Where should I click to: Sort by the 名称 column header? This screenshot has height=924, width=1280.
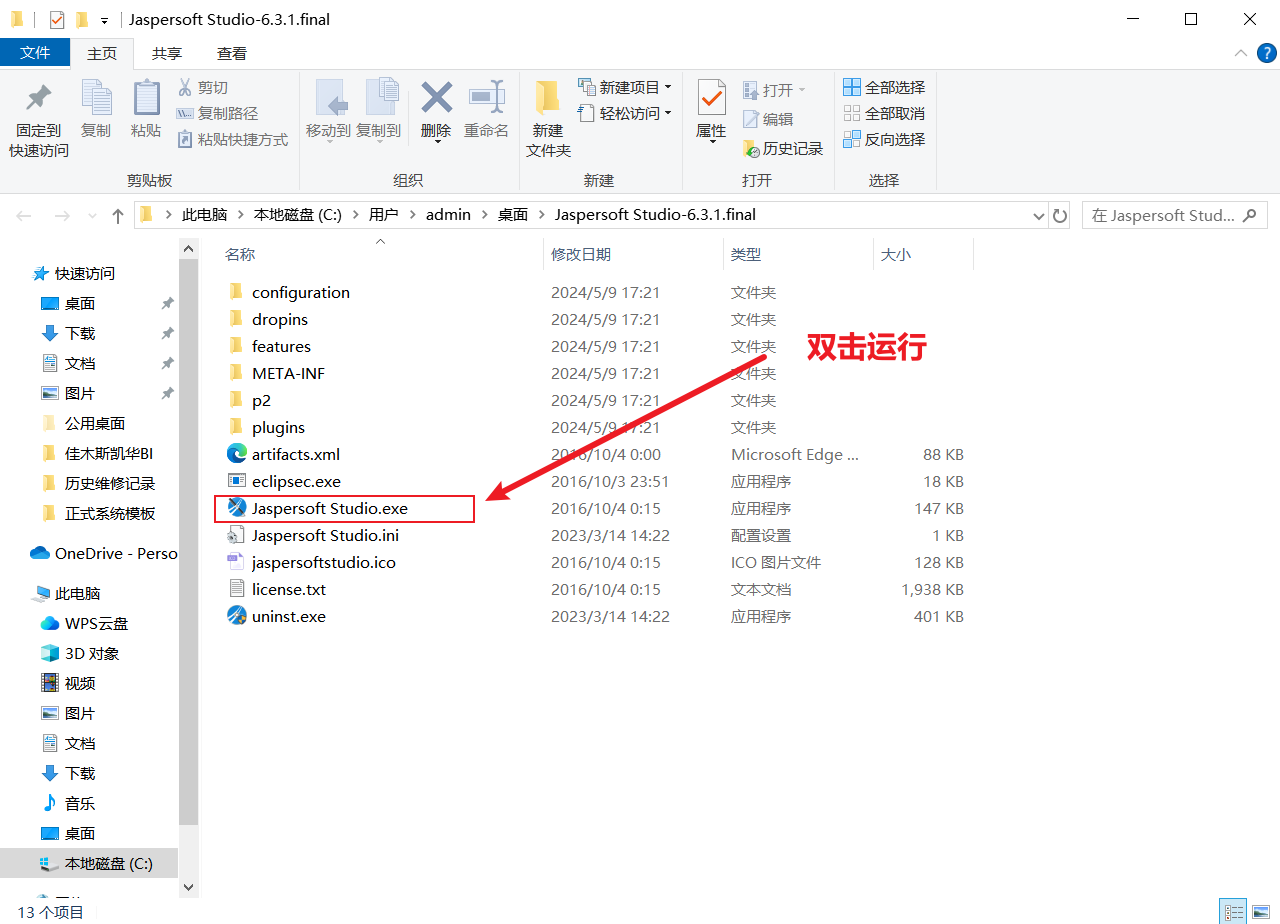click(x=240, y=255)
